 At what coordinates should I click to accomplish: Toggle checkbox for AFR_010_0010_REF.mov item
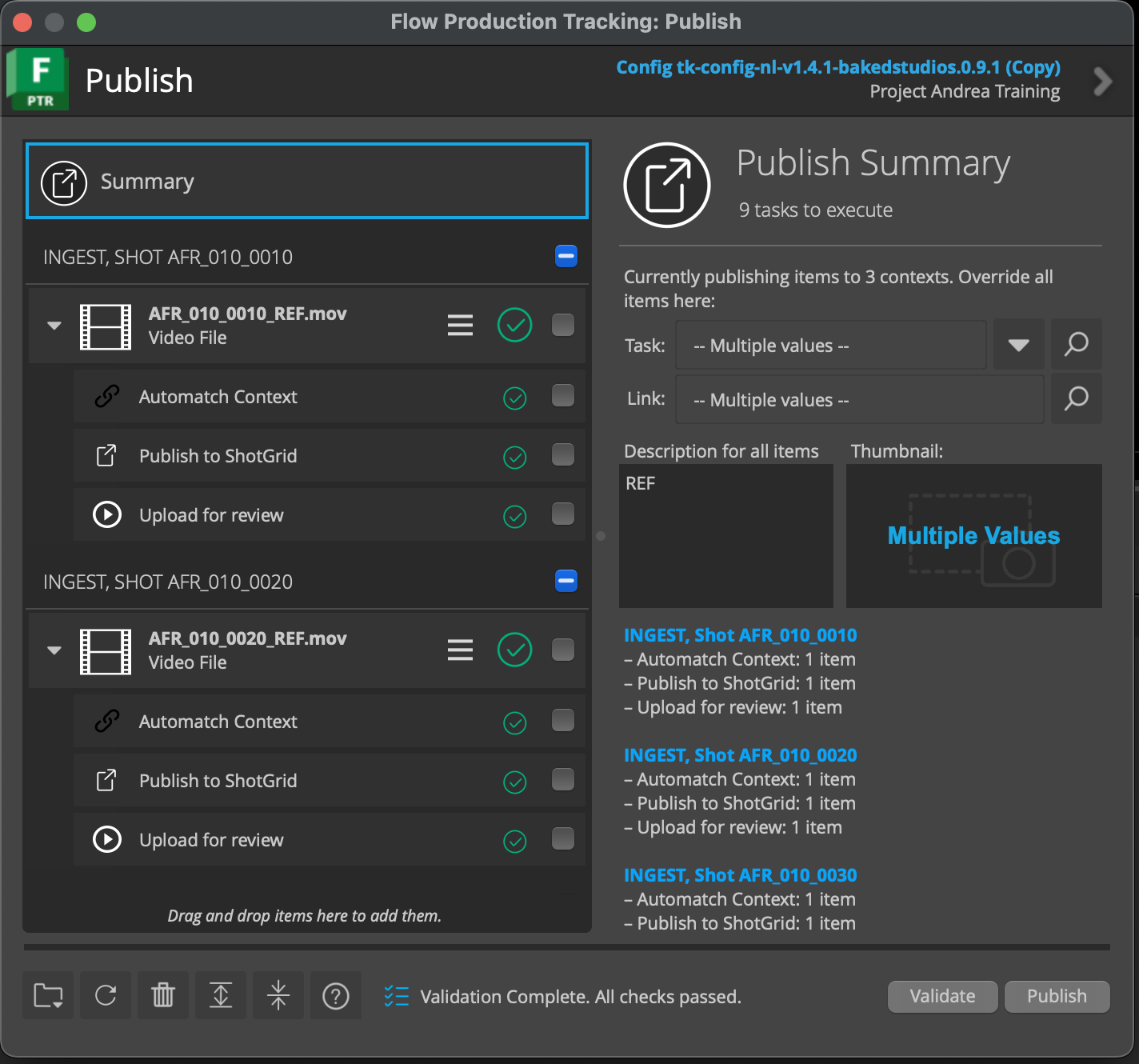coord(563,325)
